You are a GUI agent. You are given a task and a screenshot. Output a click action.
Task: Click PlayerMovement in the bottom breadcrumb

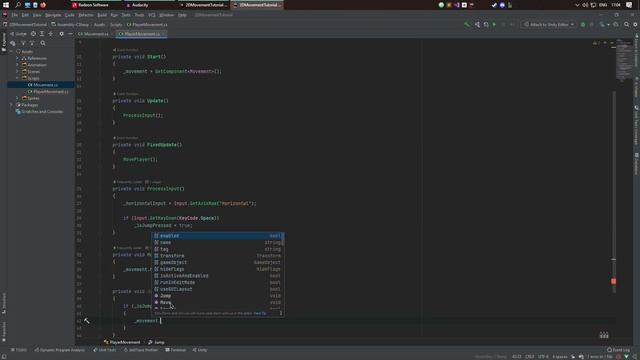point(122,342)
